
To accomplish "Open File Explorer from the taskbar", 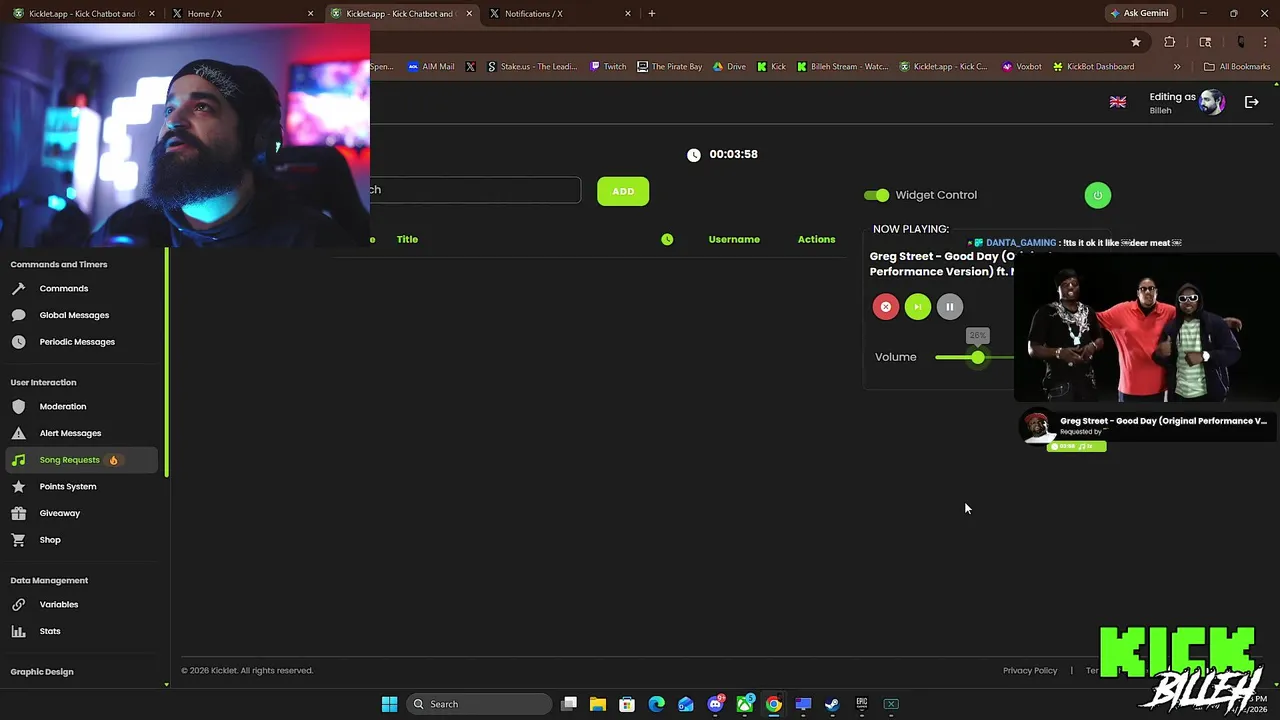I will coord(598,704).
